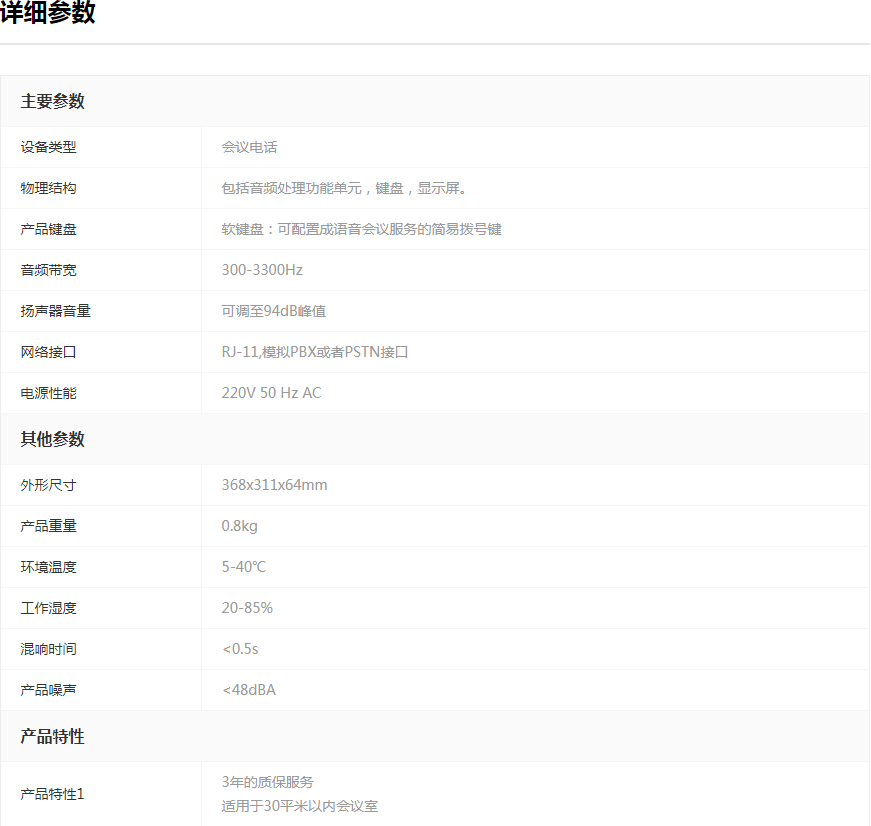Click the 详细参数 page heading

coord(48,13)
